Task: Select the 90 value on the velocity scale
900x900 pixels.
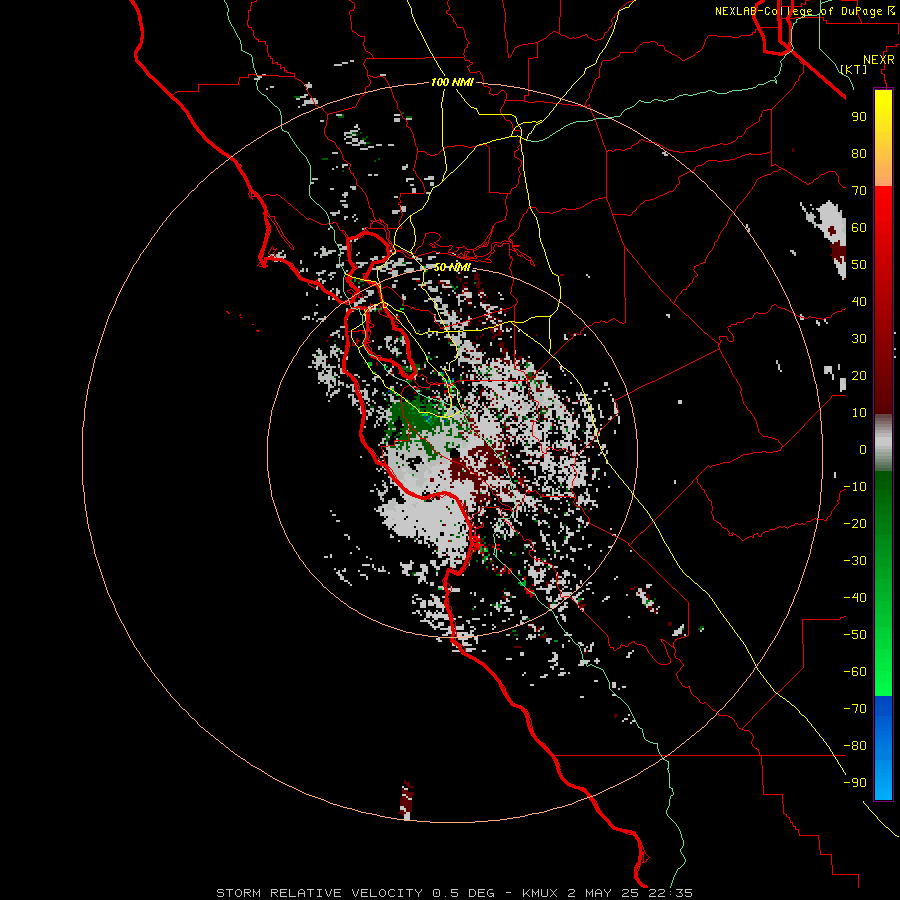Action: click(x=859, y=117)
